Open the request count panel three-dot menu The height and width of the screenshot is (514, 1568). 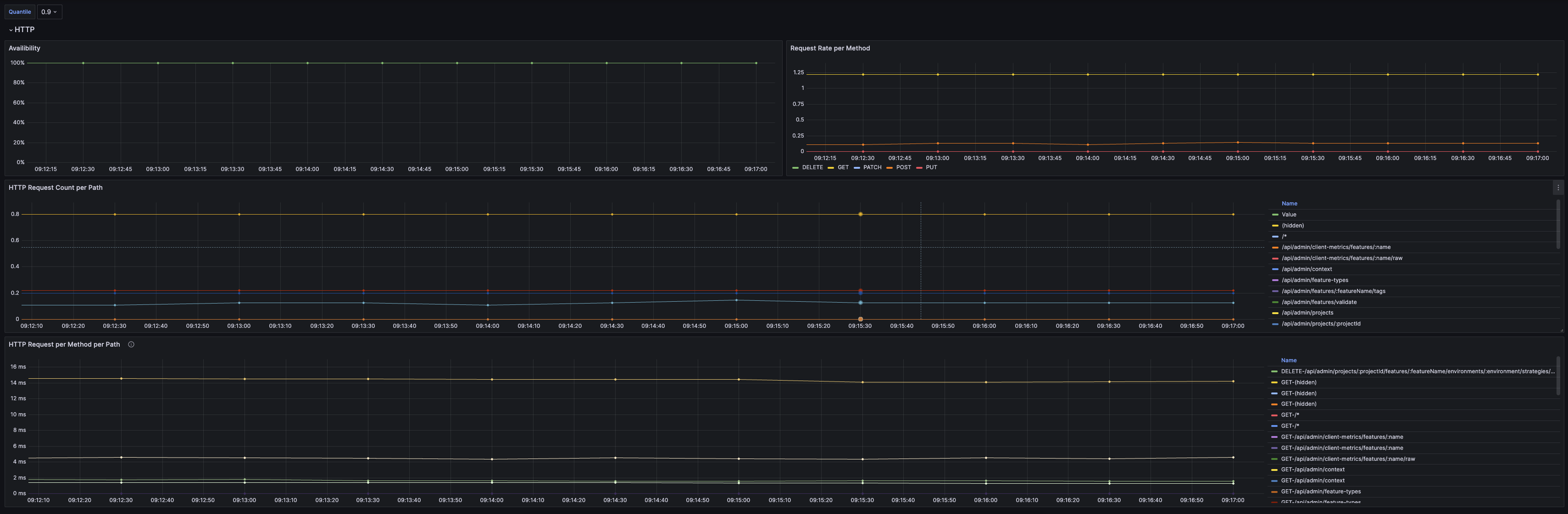pos(1557,188)
